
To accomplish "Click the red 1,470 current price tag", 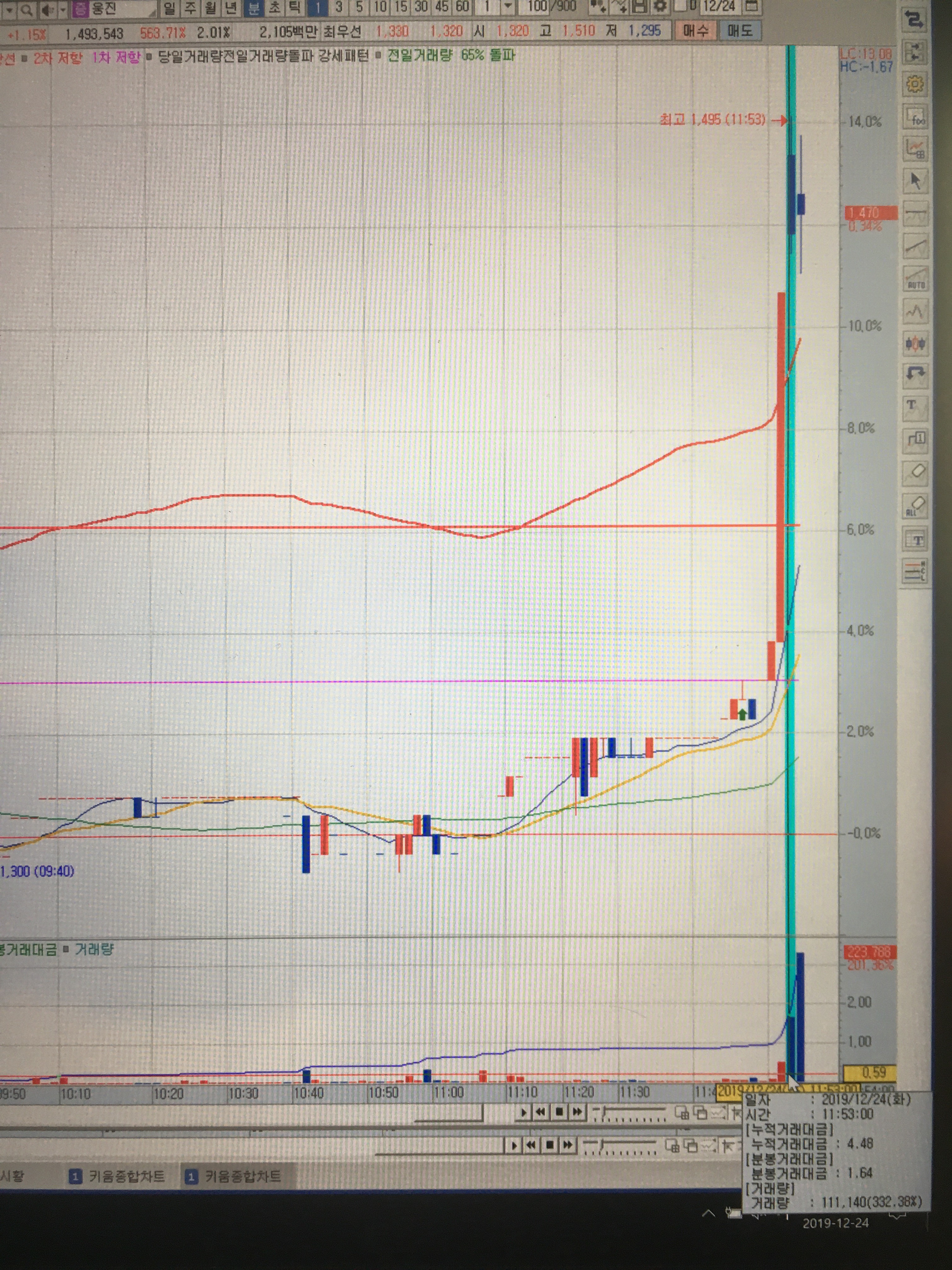I will [870, 213].
